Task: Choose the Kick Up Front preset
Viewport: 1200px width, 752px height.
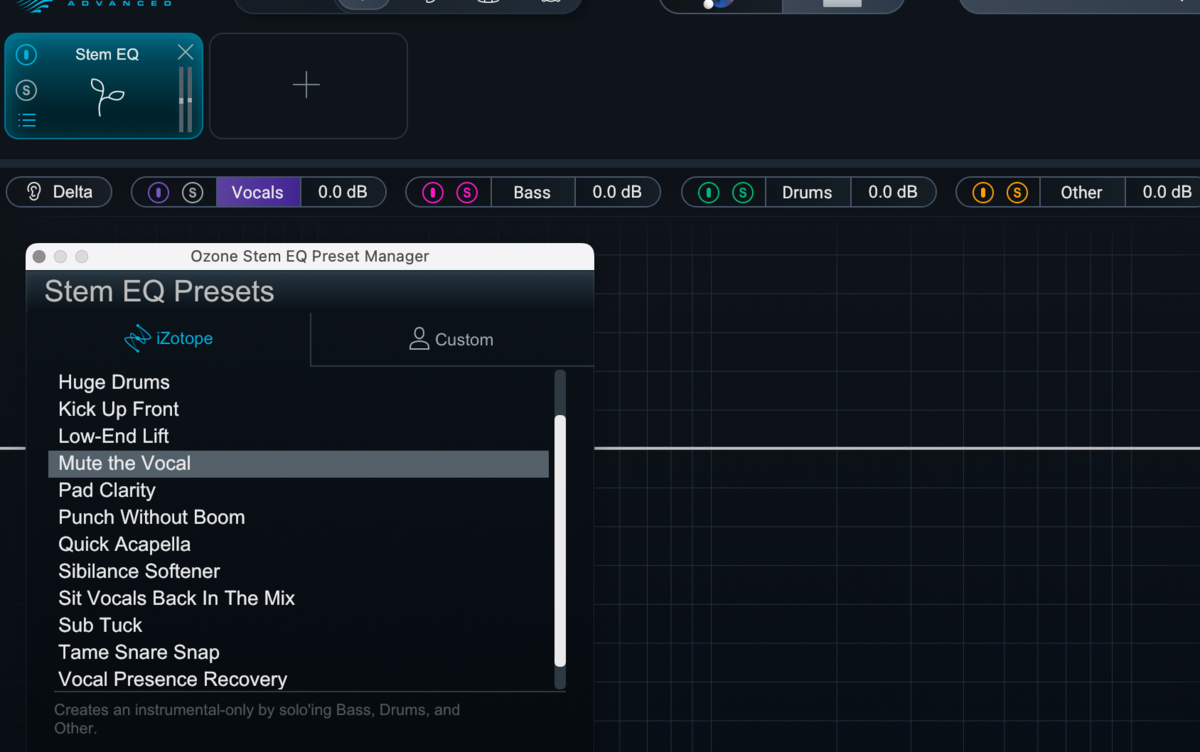Action: click(x=298, y=409)
